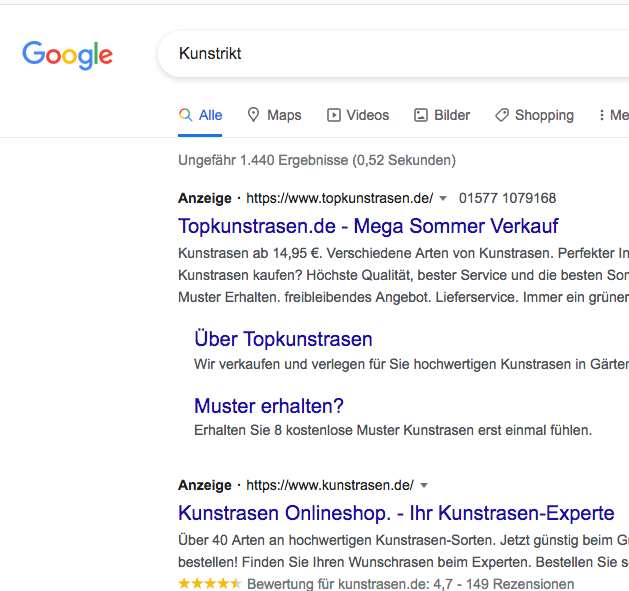Switch to the Maps tab
The height and width of the screenshot is (591, 629).
274,115
